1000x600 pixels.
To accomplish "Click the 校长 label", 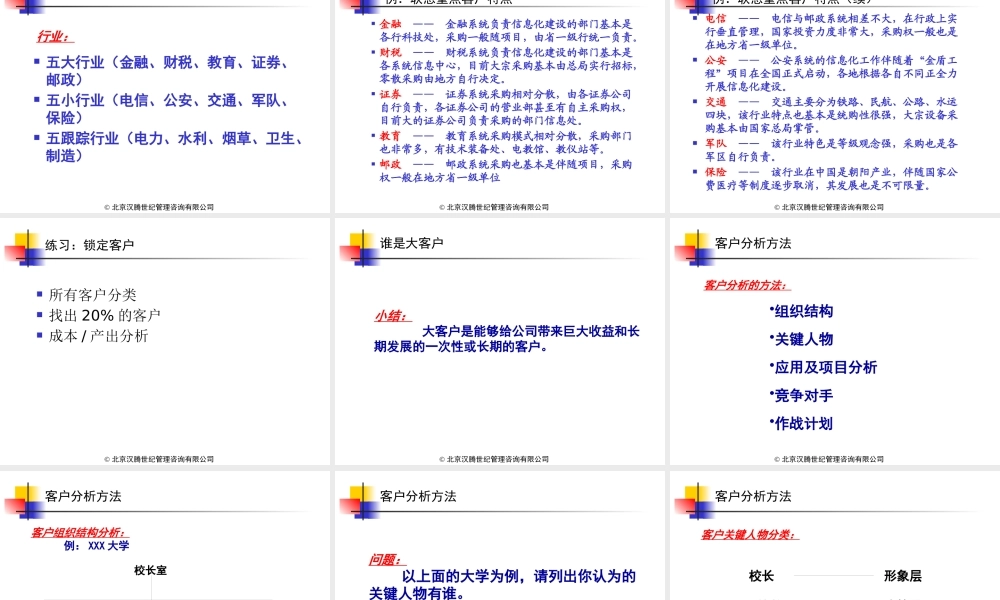I will [x=761, y=576].
